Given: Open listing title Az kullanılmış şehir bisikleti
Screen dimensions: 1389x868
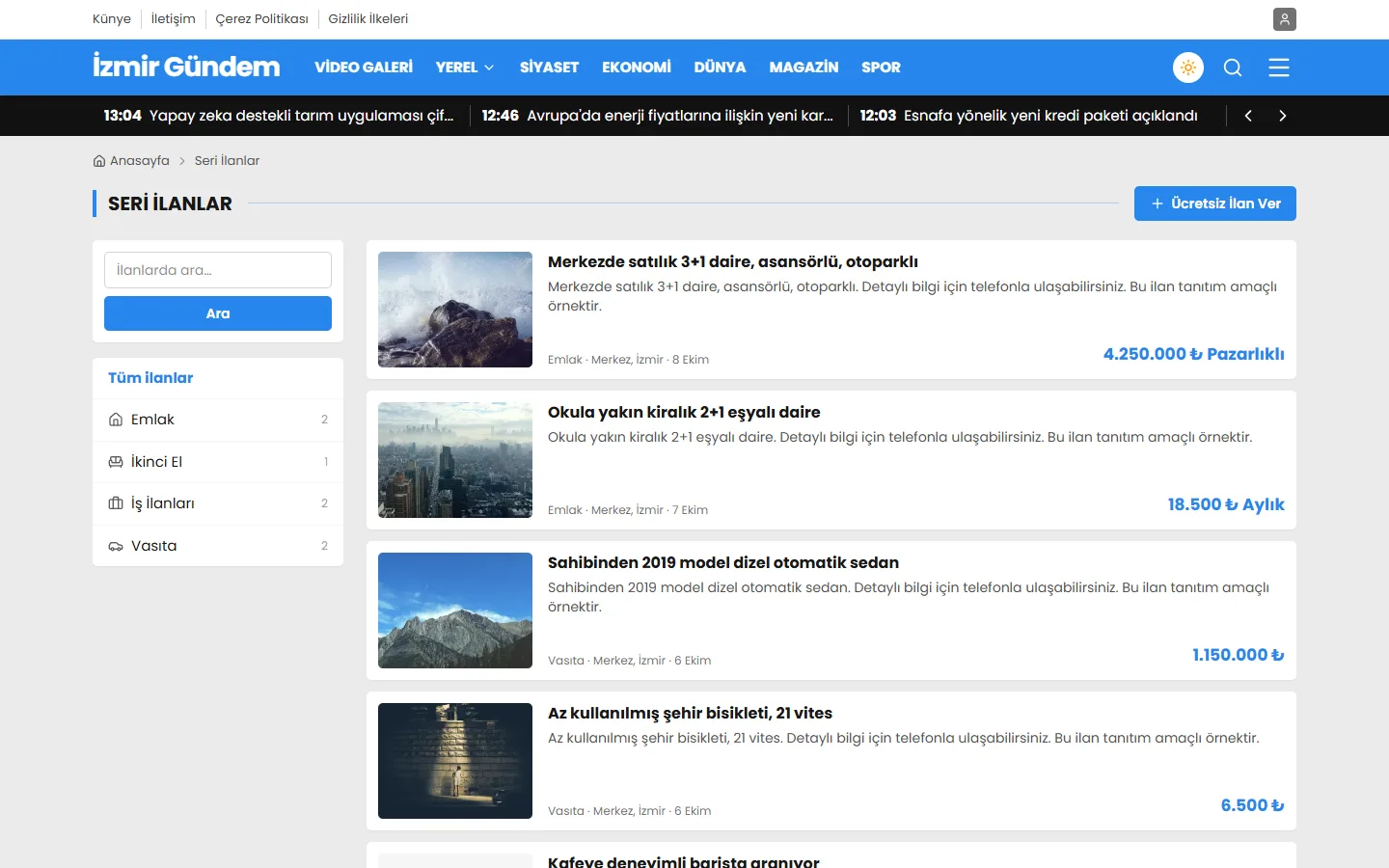Looking at the screenshot, I should (690, 714).
